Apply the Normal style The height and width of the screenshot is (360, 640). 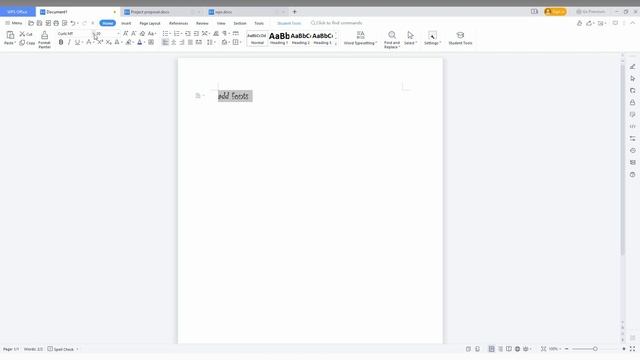pyautogui.click(x=257, y=38)
